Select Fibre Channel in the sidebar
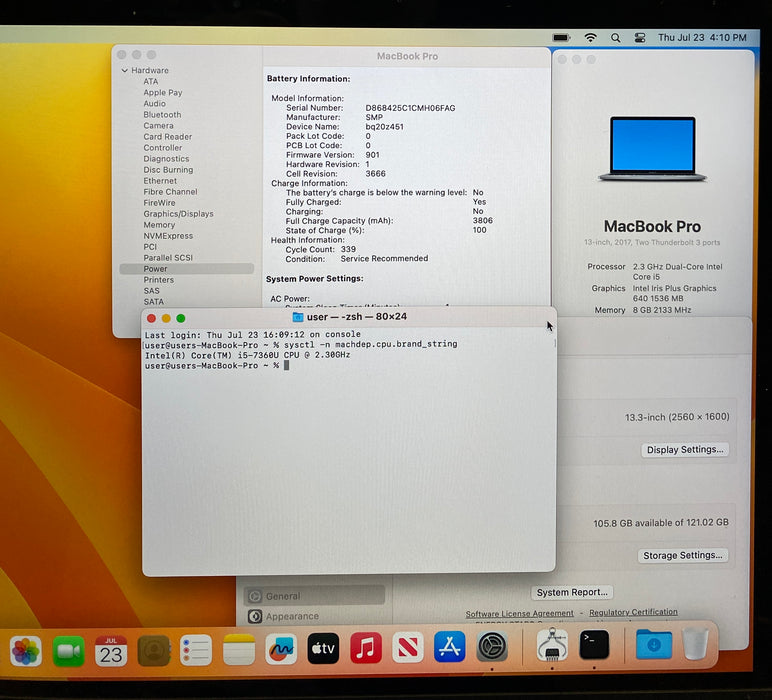Image resolution: width=772 pixels, height=700 pixels. pyautogui.click(x=170, y=191)
